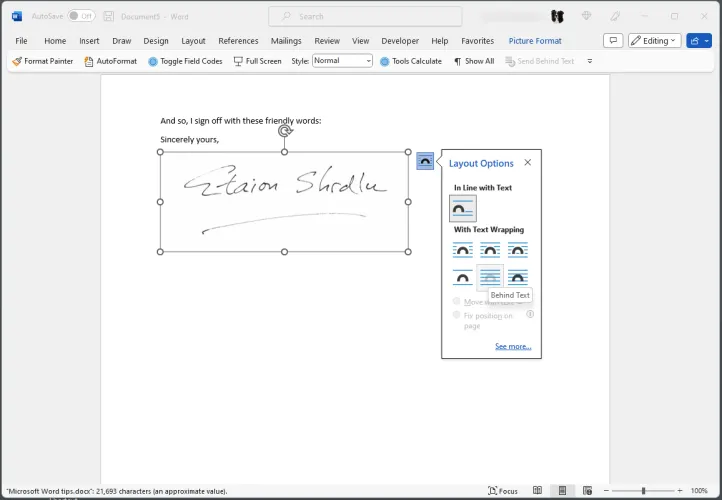Apply Square text wrapping to the picture
722x500 pixels.
pyautogui.click(x=463, y=250)
